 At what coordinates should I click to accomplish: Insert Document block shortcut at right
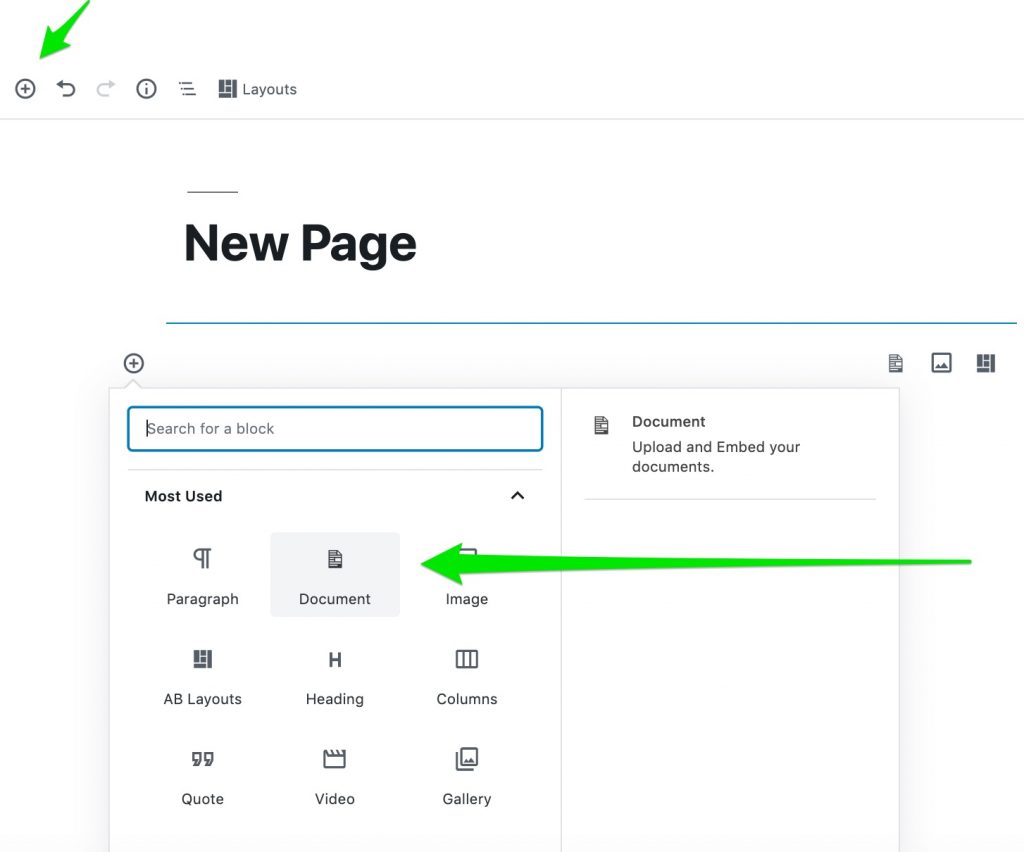click(896, 363)
